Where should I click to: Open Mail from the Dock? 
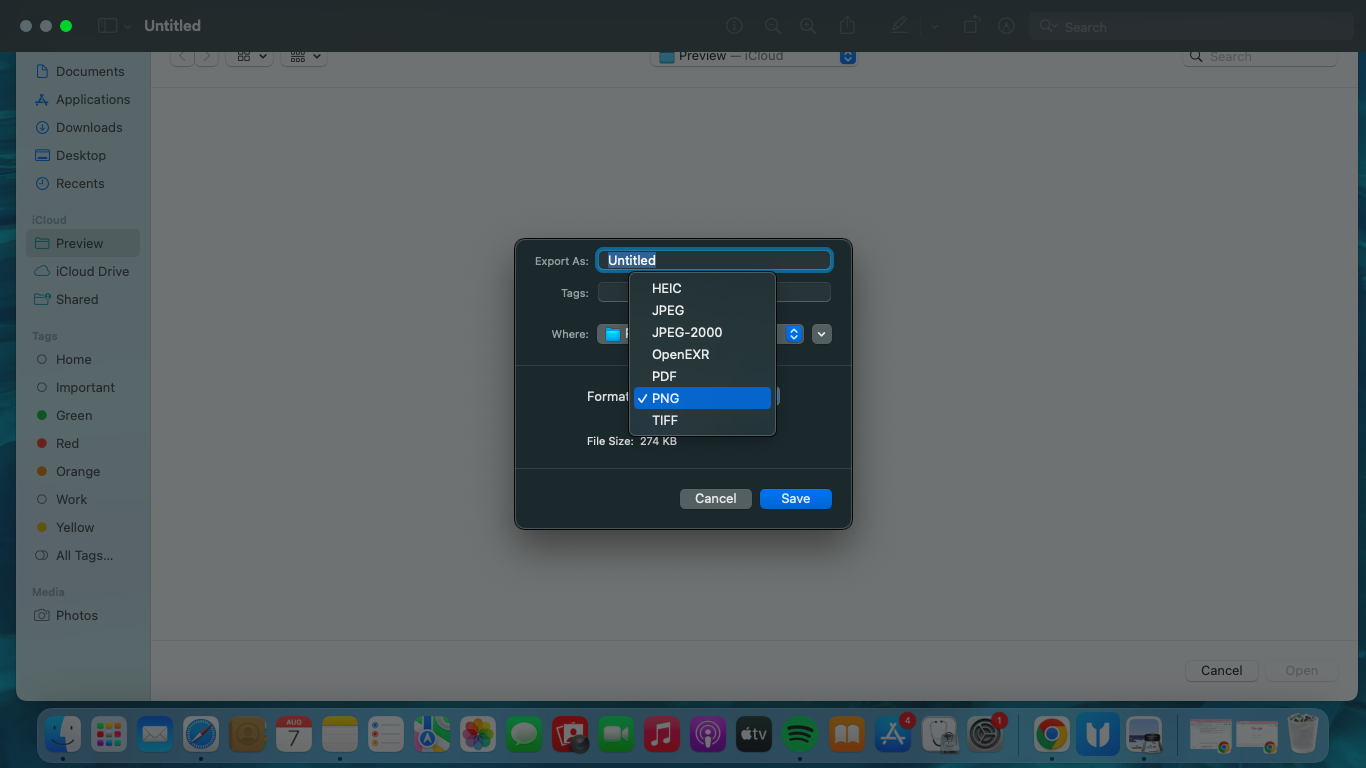(155, 735)
